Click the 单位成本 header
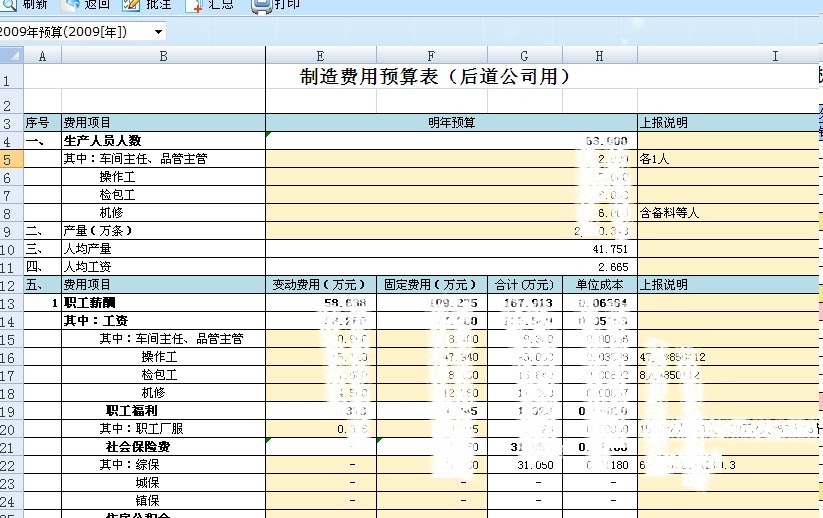Viewport: 823px width, 518px height. coord(599,284)
